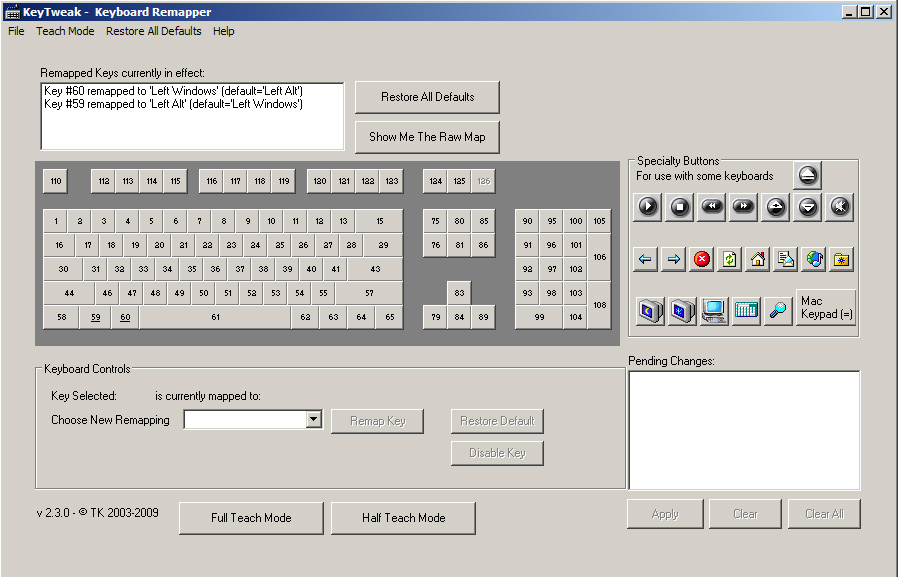This screenshot has width=898, height=577.
Task: Select keyboard key 30
Action: pos(63,269)
